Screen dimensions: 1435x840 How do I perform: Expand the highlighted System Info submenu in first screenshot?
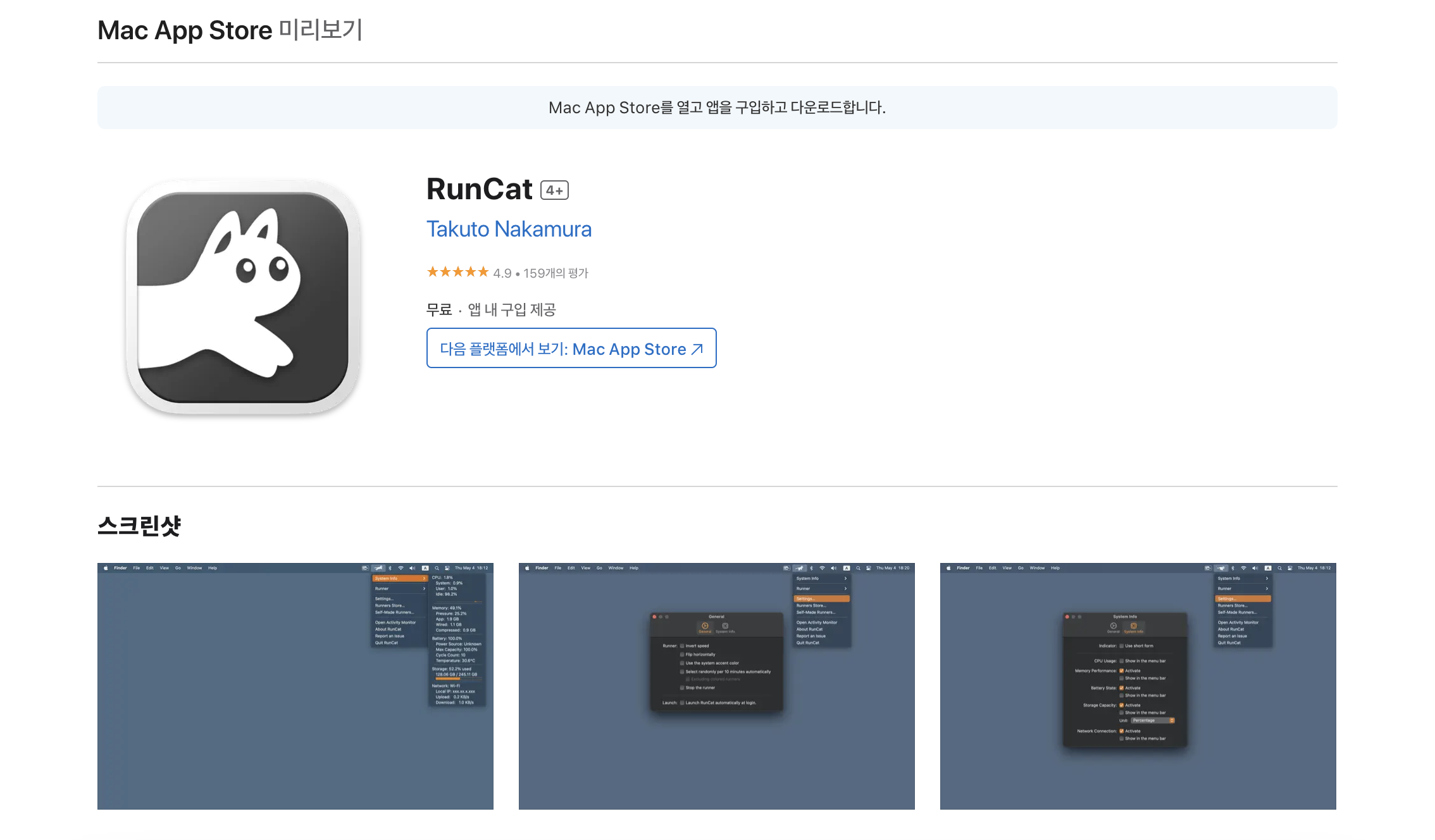[x=400, y=578]
